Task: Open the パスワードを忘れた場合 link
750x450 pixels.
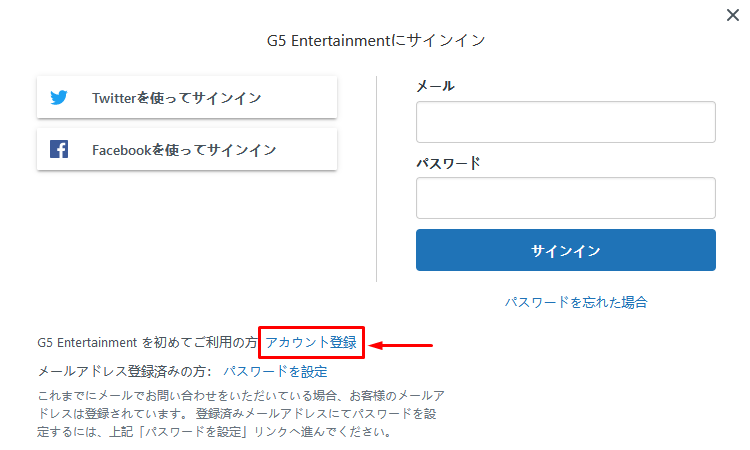Action: click(576, 302)
